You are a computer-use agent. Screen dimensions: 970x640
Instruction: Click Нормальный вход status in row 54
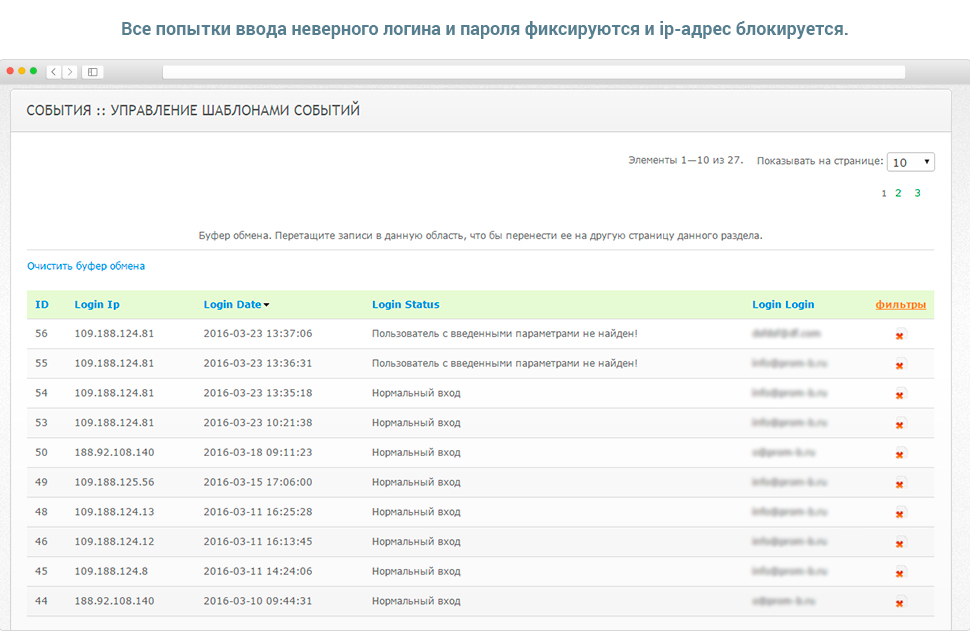[416, 393]
